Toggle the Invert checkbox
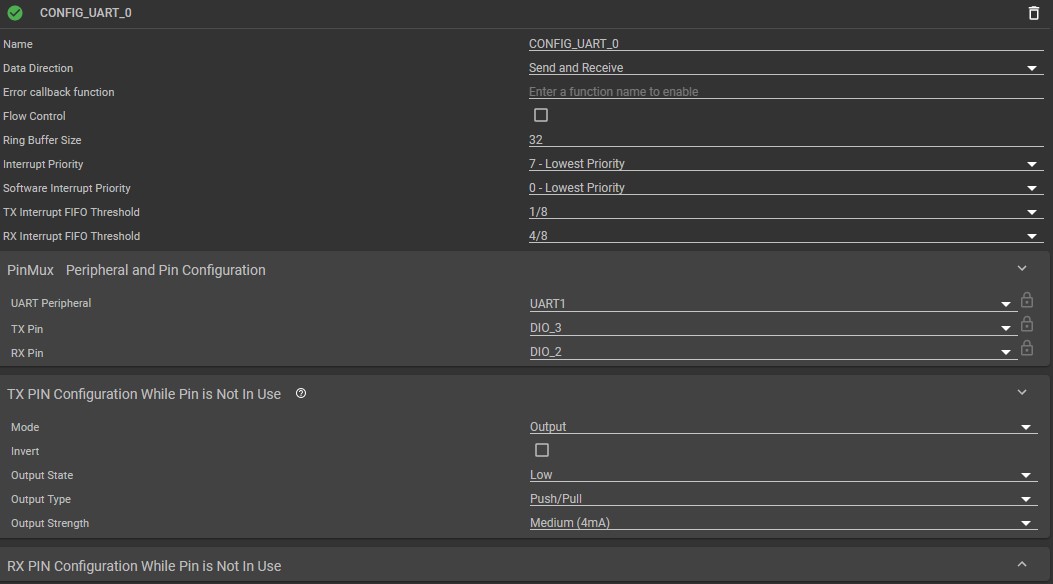 click(x=542, y=450)
